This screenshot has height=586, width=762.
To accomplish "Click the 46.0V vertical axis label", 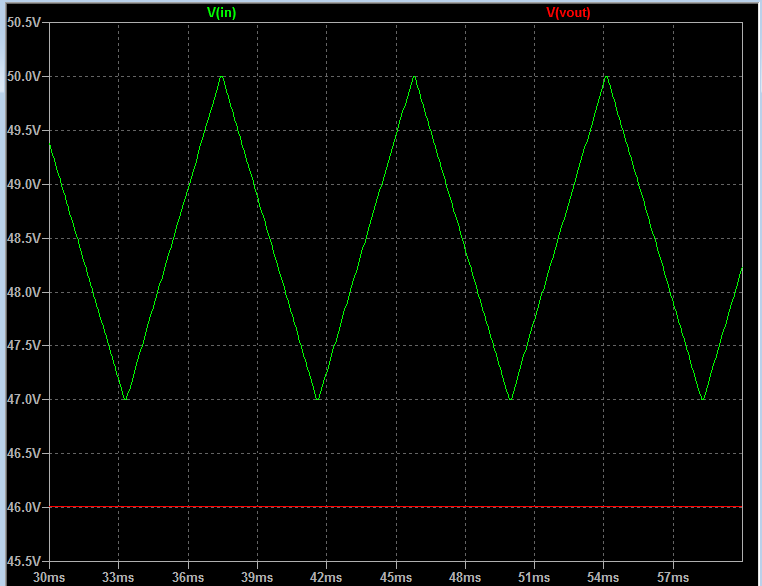I will point(24,507).
